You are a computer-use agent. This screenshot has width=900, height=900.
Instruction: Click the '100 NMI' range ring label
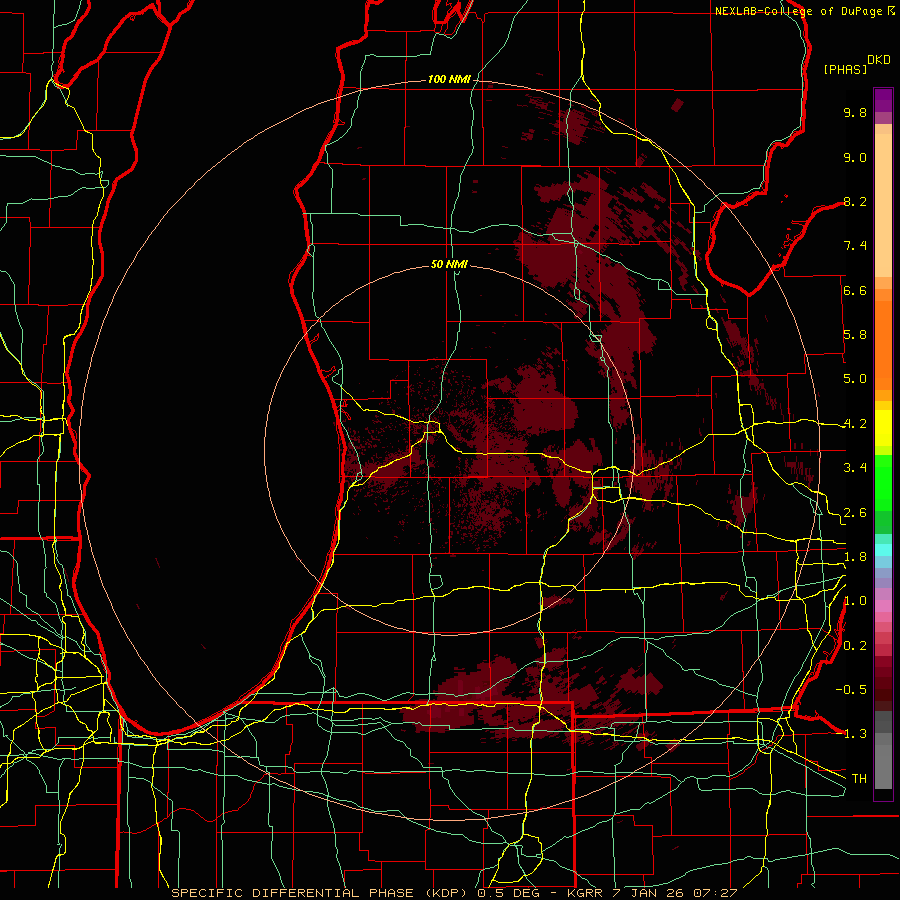click(x=449, y=79)
